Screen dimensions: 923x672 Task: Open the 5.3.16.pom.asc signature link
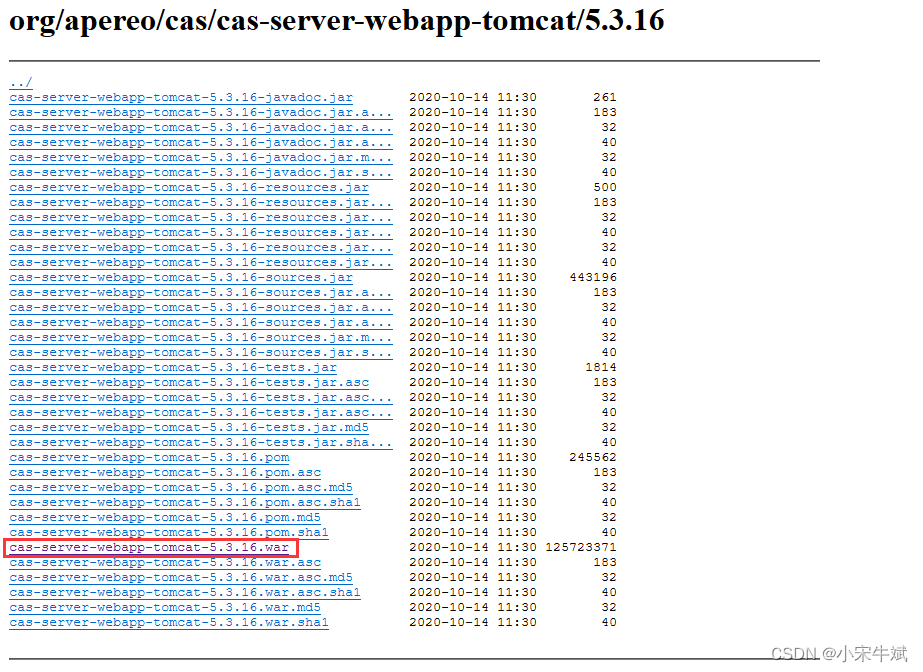pos(165,473)
